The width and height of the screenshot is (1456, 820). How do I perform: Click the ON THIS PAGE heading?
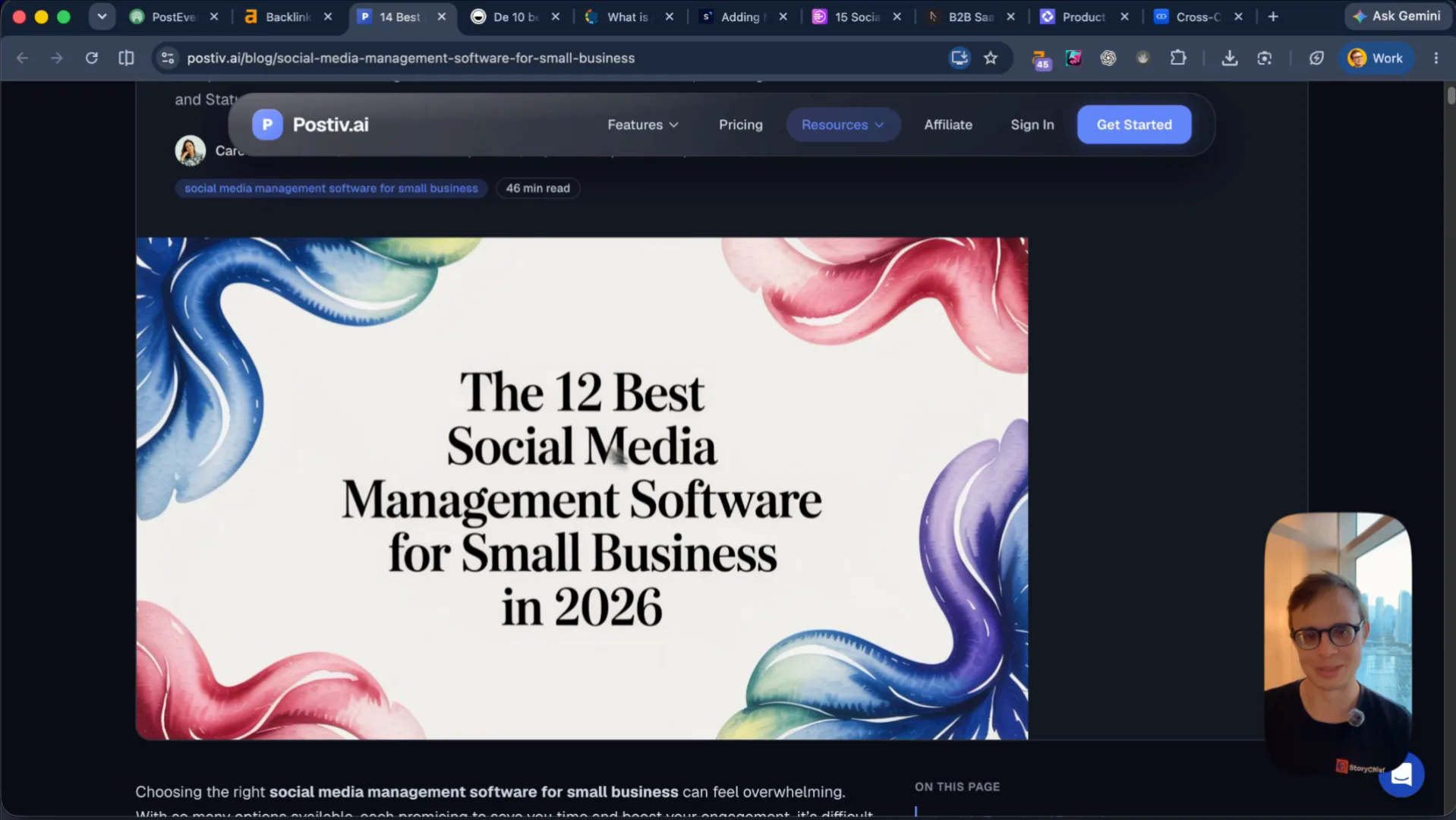pos(956,787)
